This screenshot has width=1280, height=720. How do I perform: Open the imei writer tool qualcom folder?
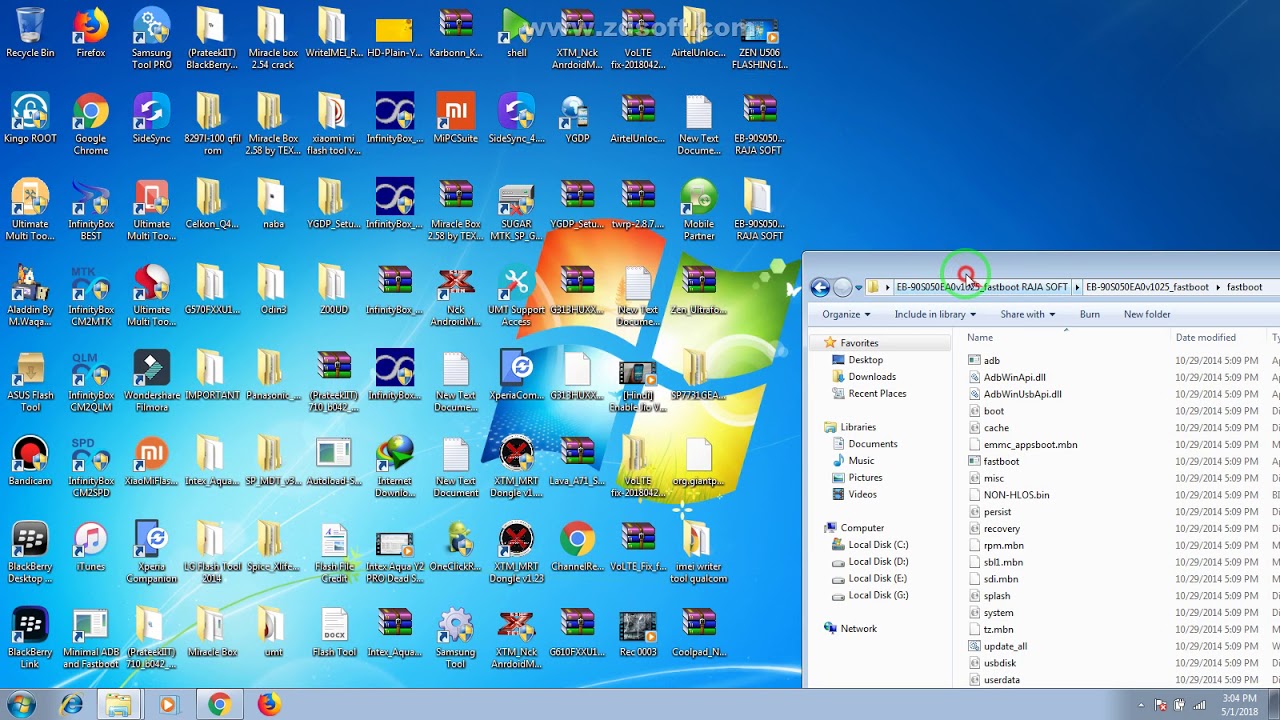click(x=698, y=553)
